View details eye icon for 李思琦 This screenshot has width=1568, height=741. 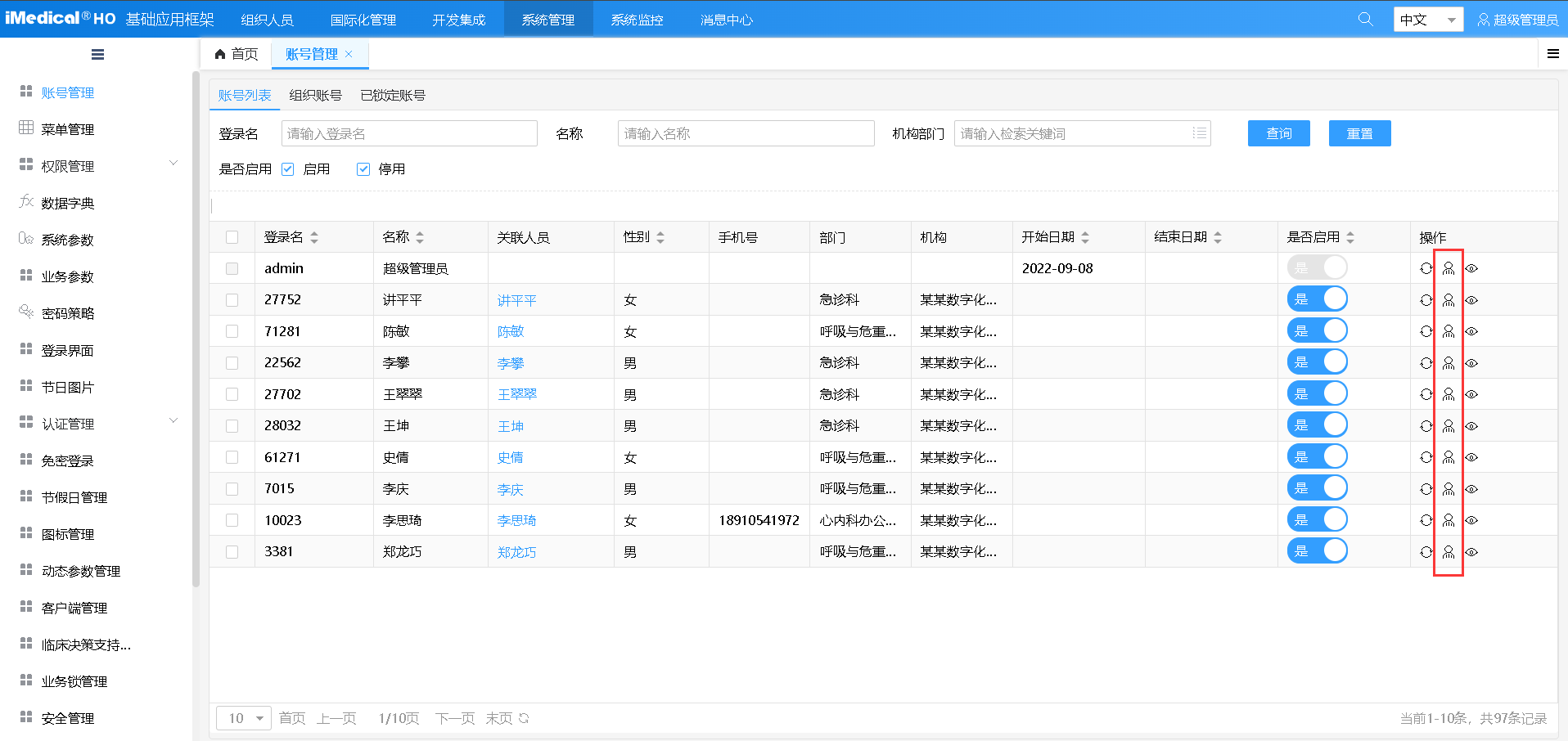[1471, 519]
